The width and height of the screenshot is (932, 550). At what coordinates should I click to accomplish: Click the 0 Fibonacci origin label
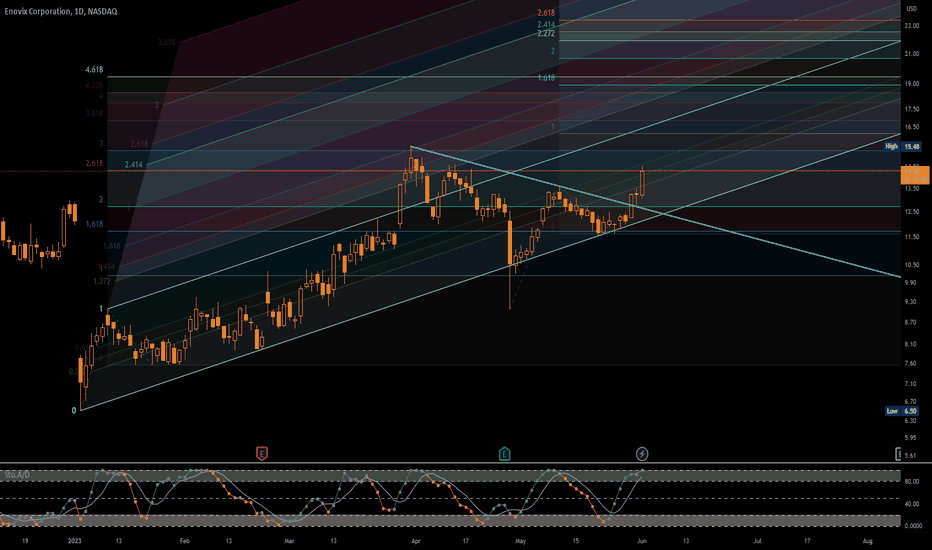74,410
